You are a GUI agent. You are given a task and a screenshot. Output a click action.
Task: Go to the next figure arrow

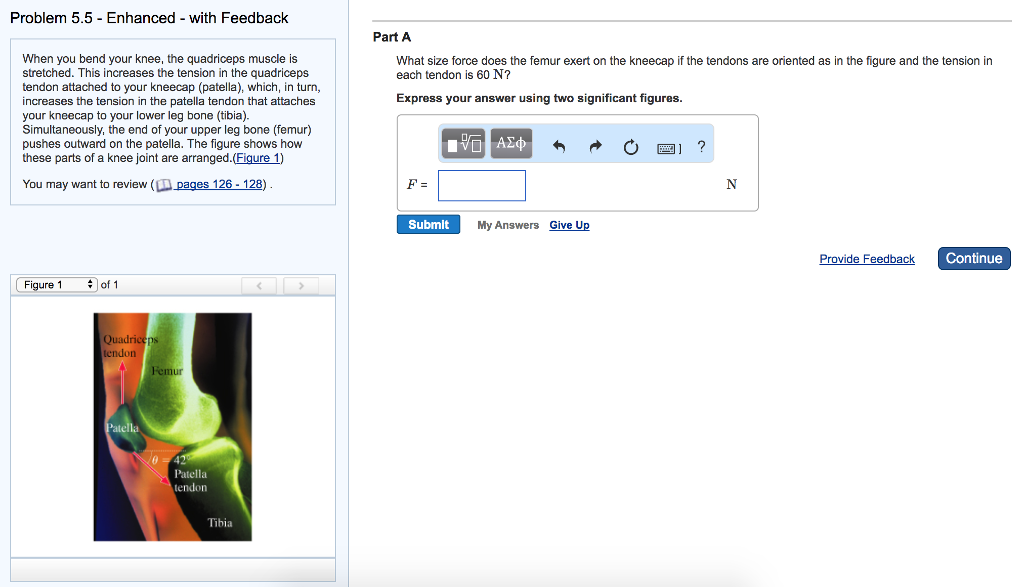point(299,286)
